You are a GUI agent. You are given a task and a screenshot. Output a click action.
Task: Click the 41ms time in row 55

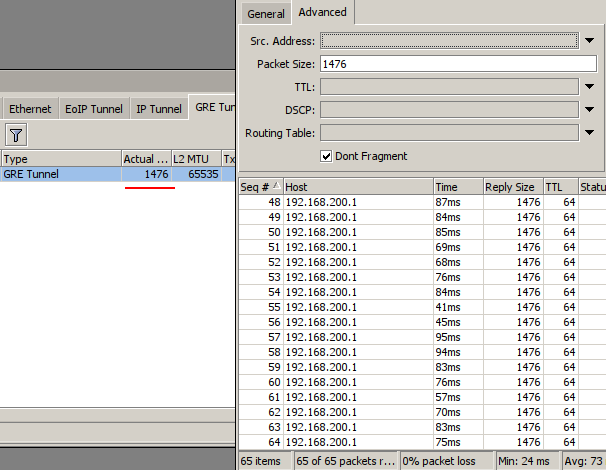448,307
